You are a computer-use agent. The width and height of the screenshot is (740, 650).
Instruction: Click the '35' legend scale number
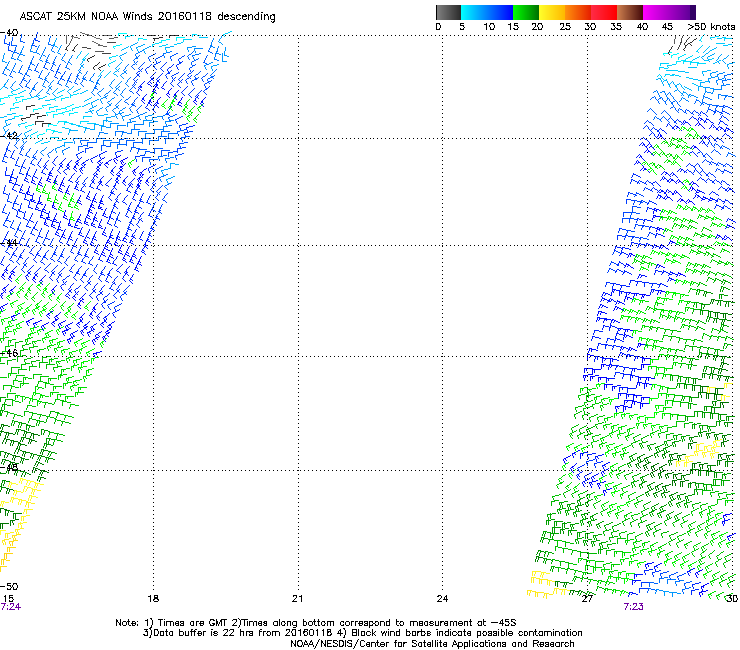[x=616, y=27]
